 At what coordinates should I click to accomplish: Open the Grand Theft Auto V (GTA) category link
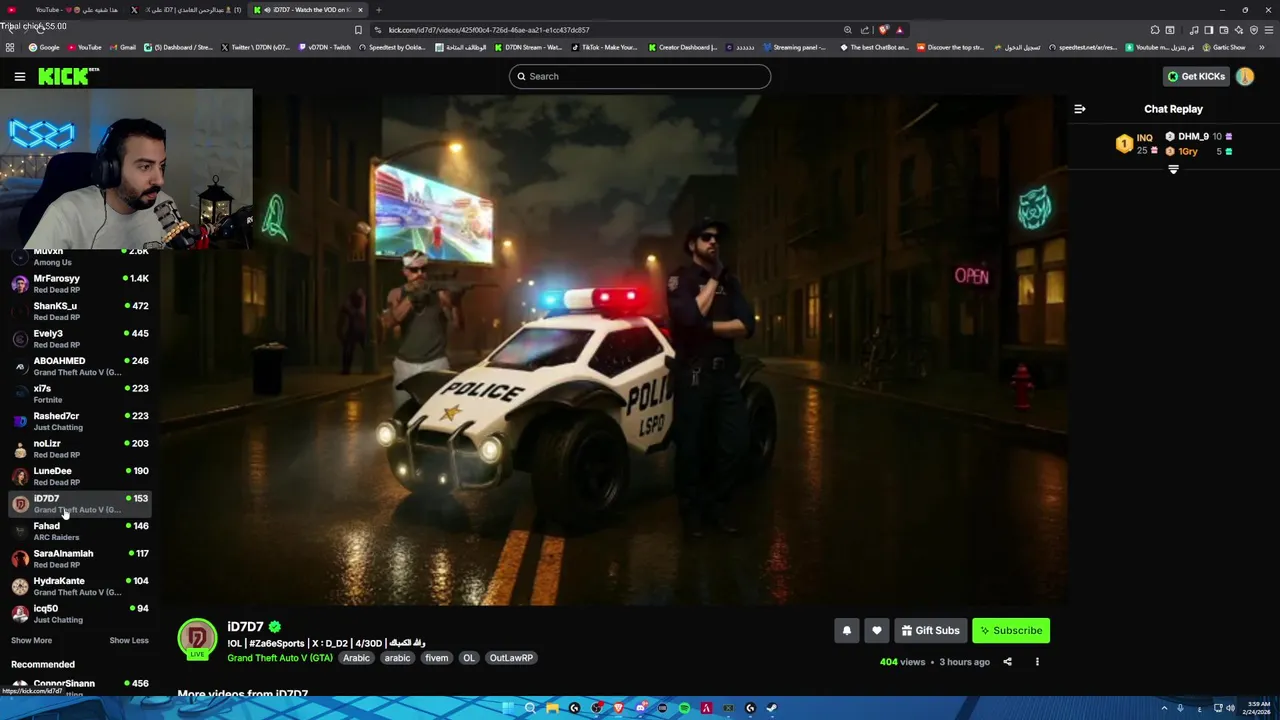click(x=280, y=658)
